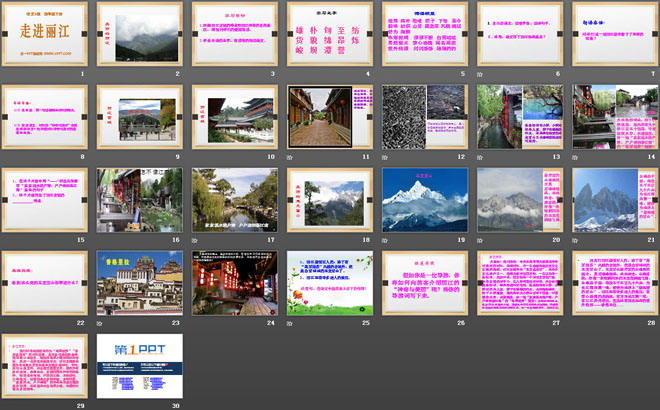Select slide 11 cobblestone street photo
Screen dimensions: 660x410
[326, 117]
